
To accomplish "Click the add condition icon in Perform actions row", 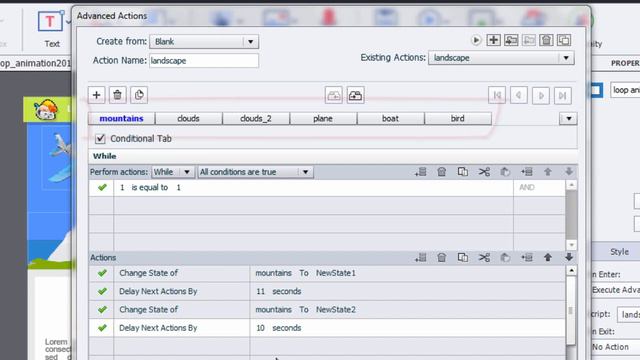I will pyautogui.click(x=420, y=172).
